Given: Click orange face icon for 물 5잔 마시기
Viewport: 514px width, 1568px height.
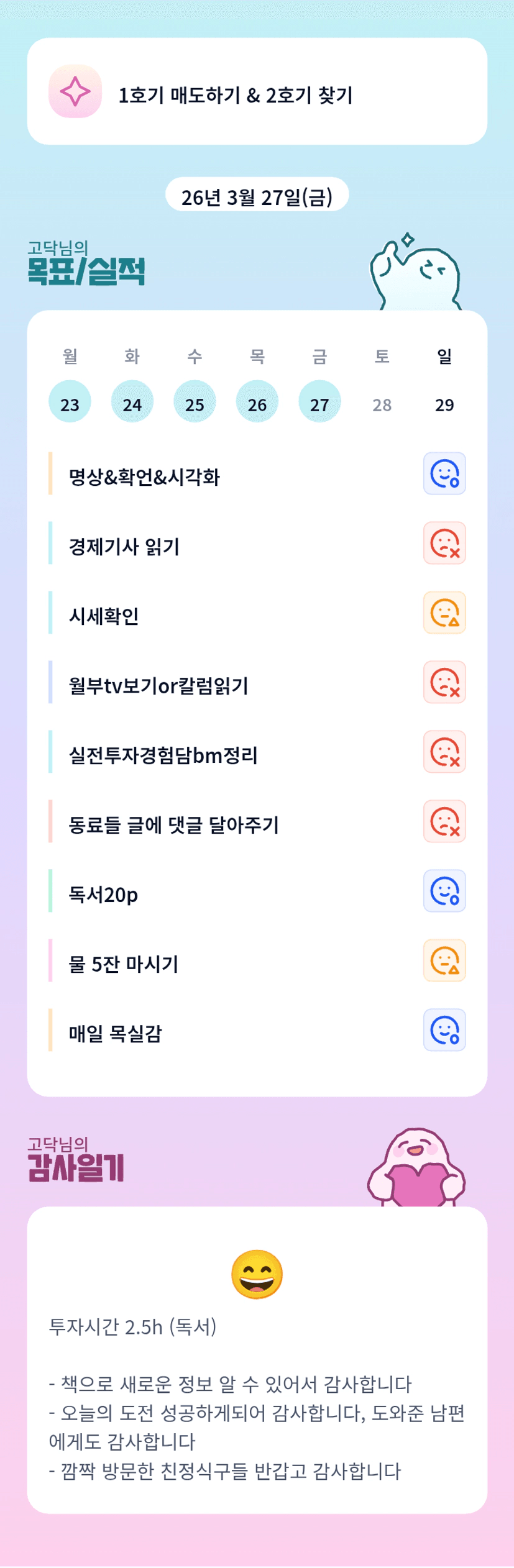Looking at the screenshot, I should tap(444, 961).
